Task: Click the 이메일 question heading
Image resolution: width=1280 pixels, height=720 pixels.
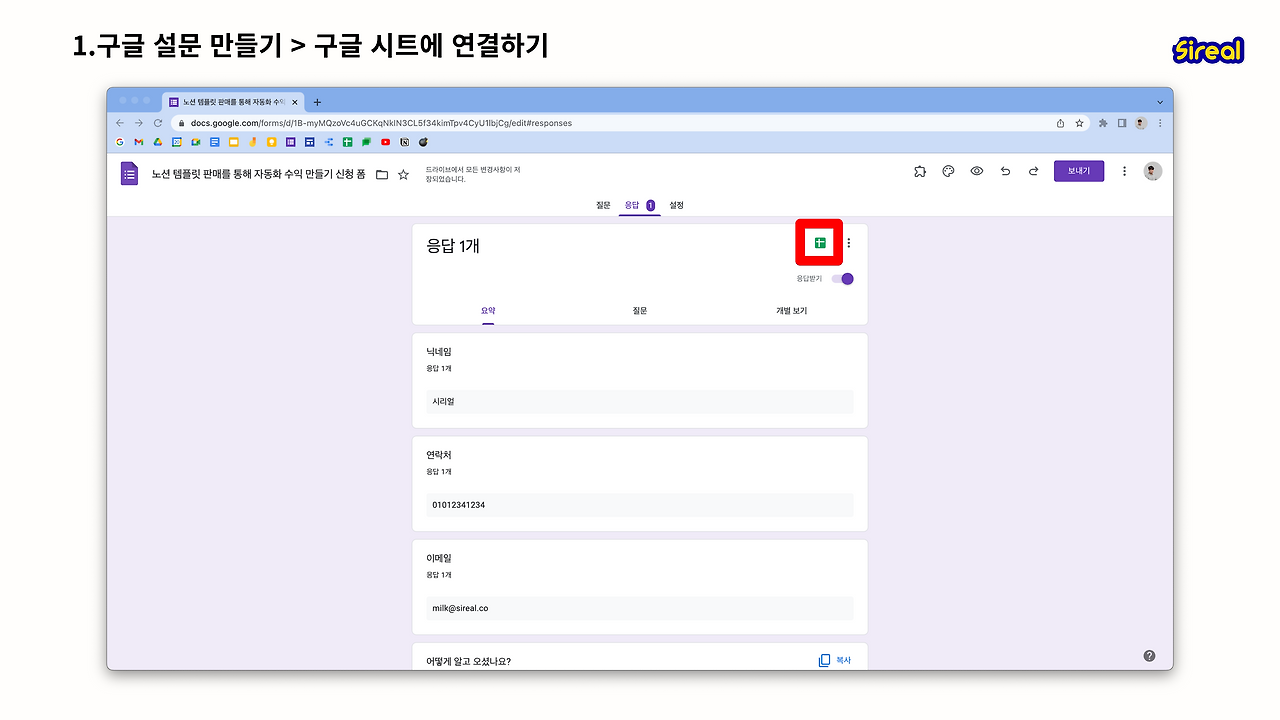Action: [439, 558]
